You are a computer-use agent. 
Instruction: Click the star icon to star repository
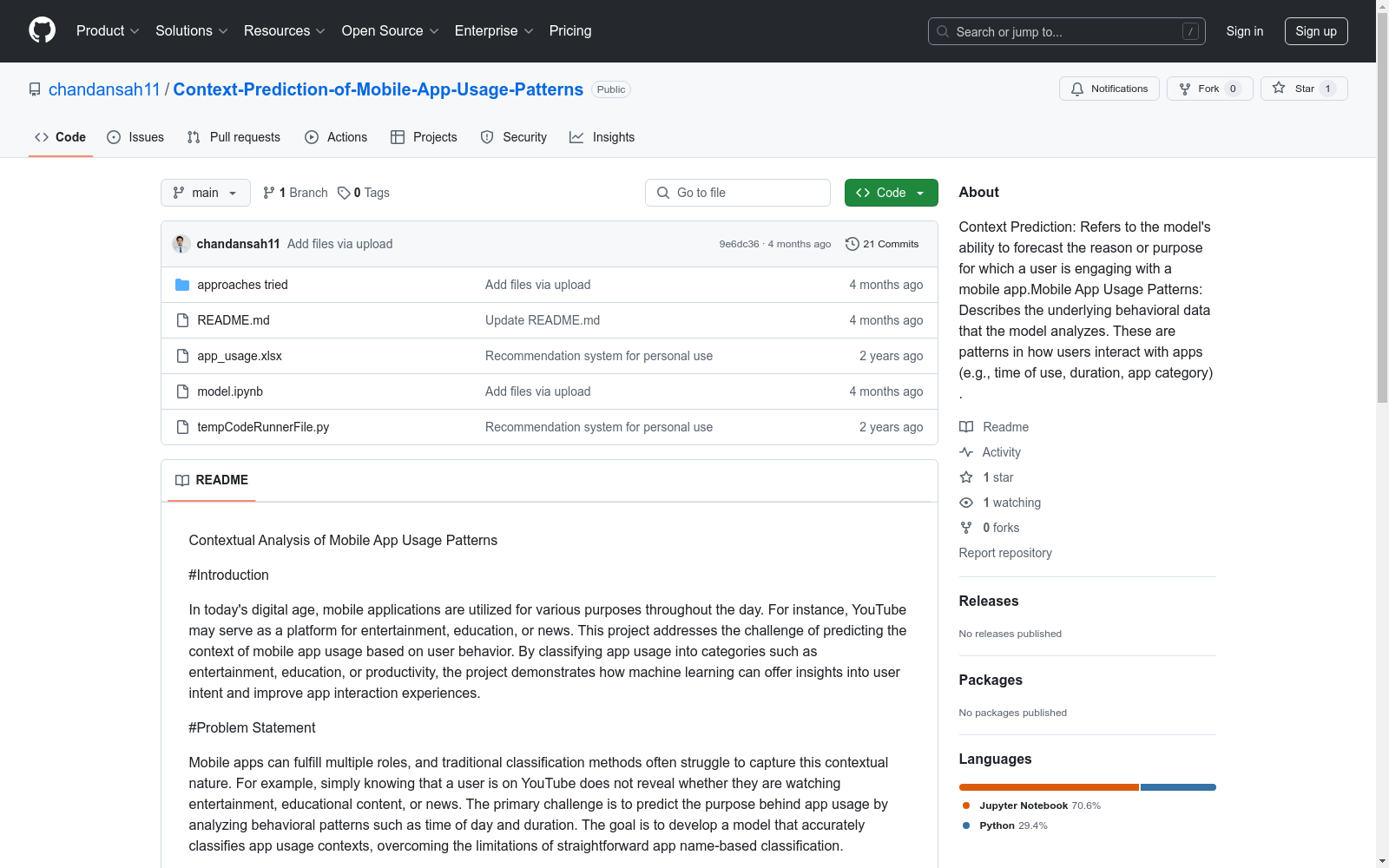pos(1279,88)
